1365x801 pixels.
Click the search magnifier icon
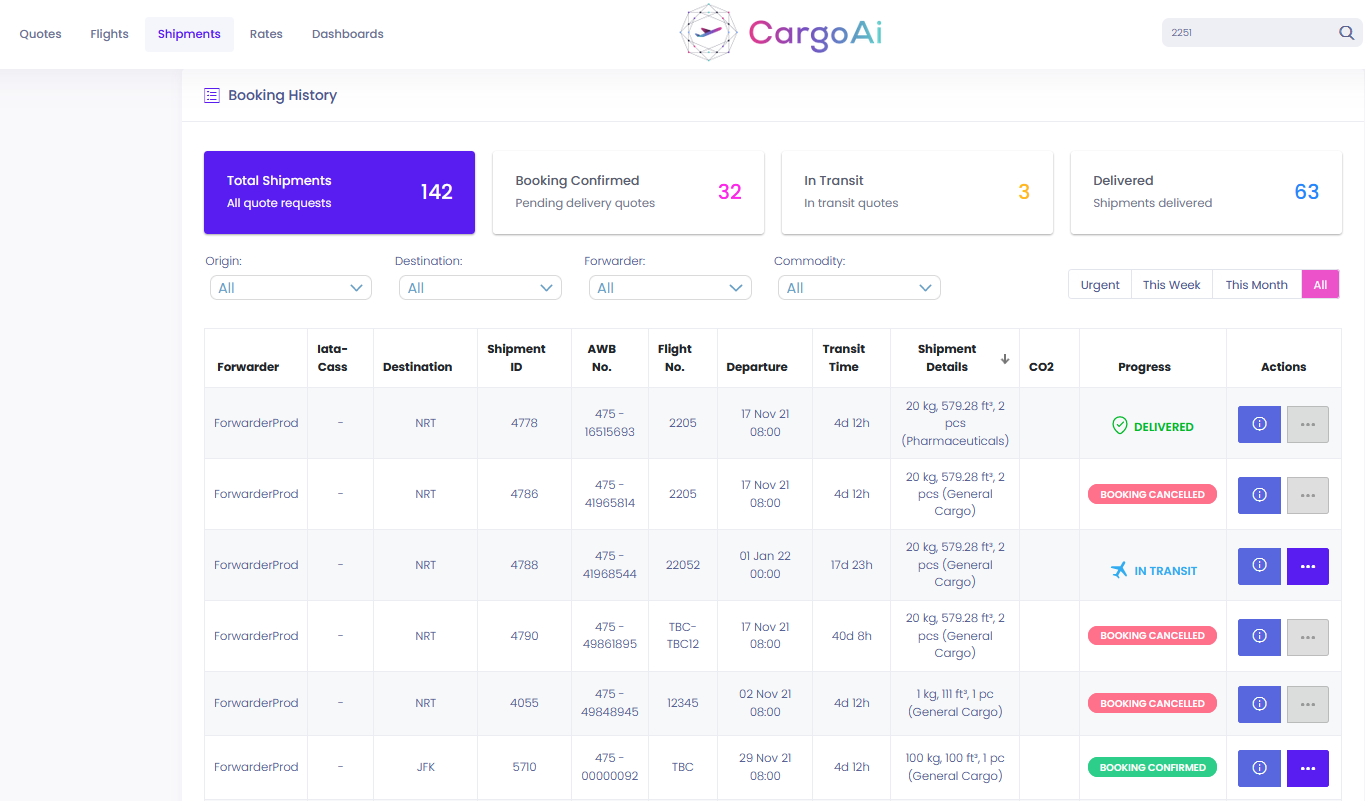(1346, 33)
